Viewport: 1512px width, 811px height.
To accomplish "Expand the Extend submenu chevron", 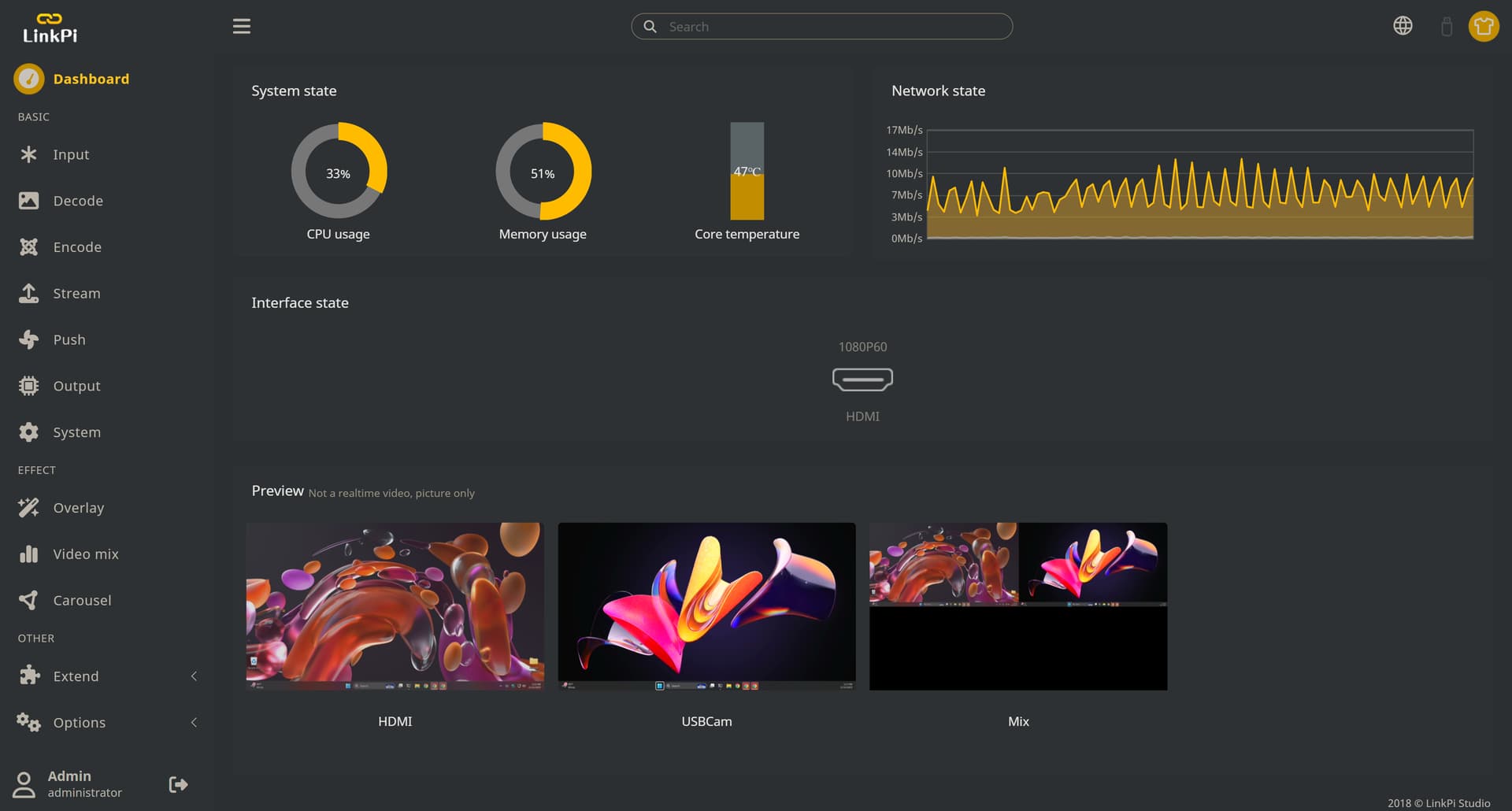I will pyautogui.click(x=194, y=676).
